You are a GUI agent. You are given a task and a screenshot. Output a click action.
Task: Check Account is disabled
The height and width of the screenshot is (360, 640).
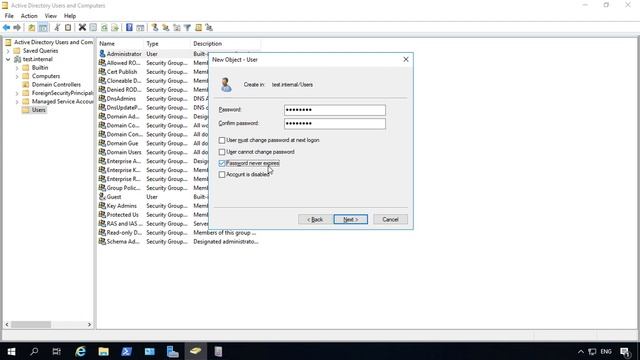click(x=222, y=175)
